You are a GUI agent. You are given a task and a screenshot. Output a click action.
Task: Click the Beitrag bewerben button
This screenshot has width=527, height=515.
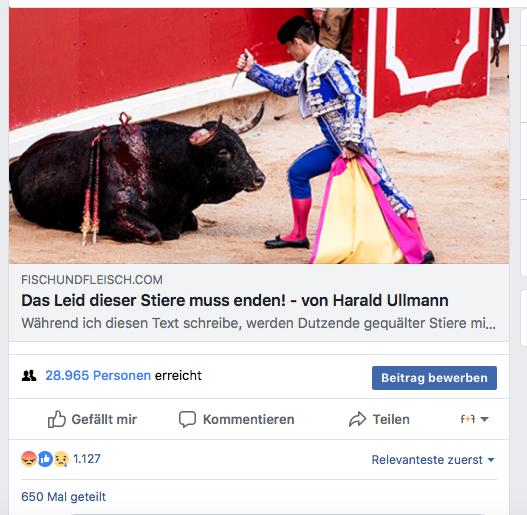pyautogui.click(x=434, y=378)
